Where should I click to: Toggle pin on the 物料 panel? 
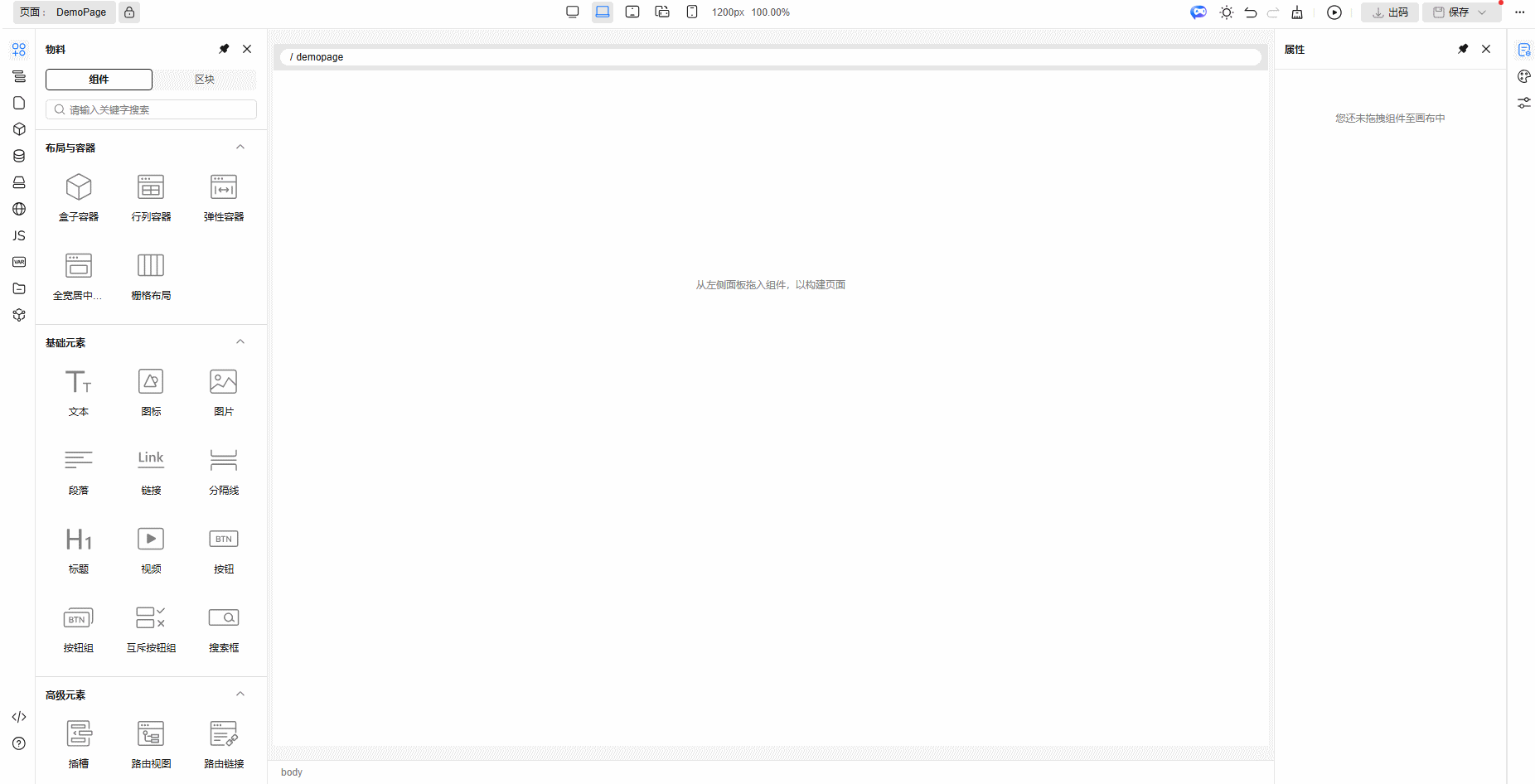(224, 49)
